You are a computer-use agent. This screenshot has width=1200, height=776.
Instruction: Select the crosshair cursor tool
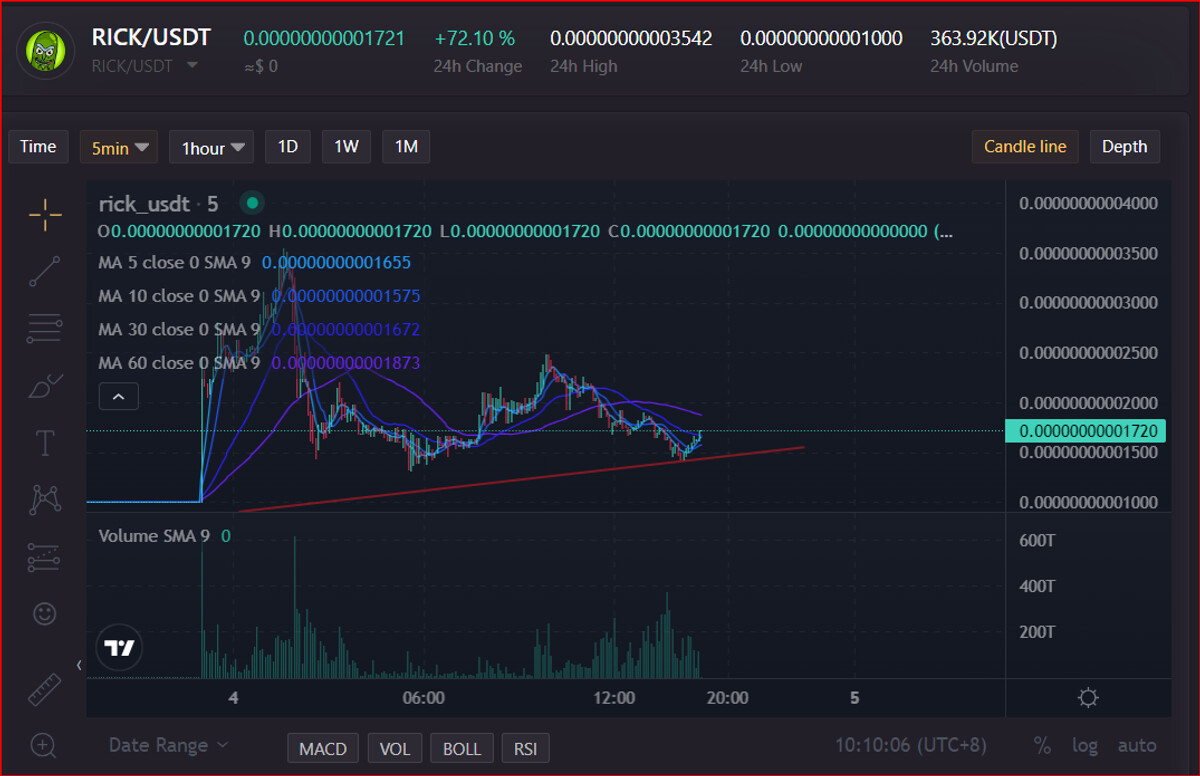tap(45, 214)
